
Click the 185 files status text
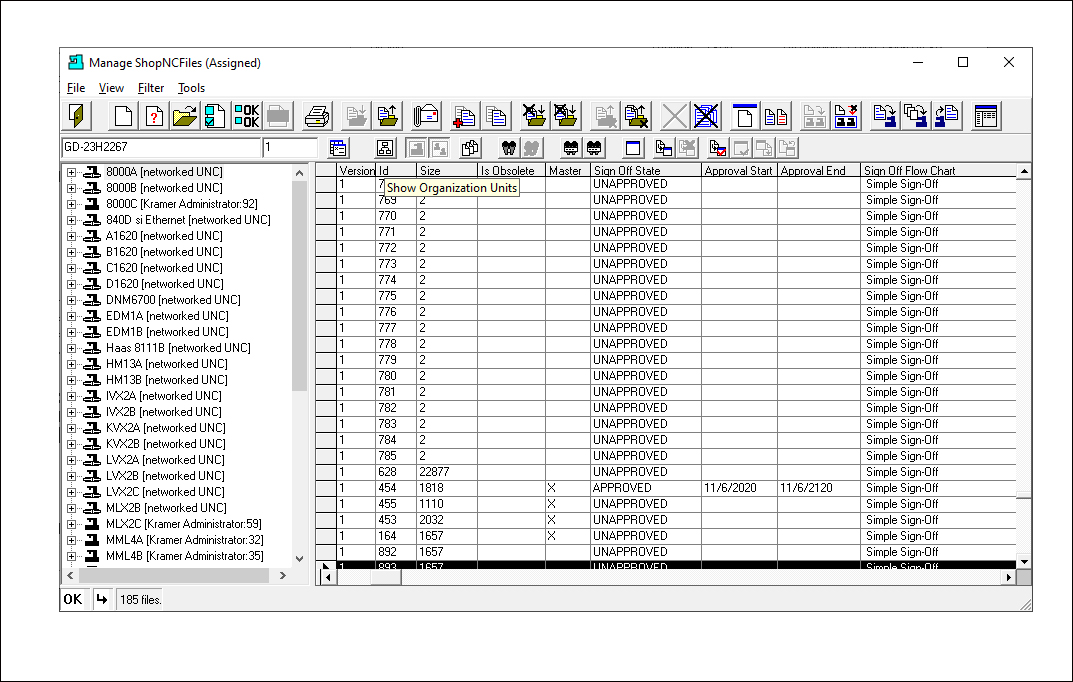tap(140, 600)
